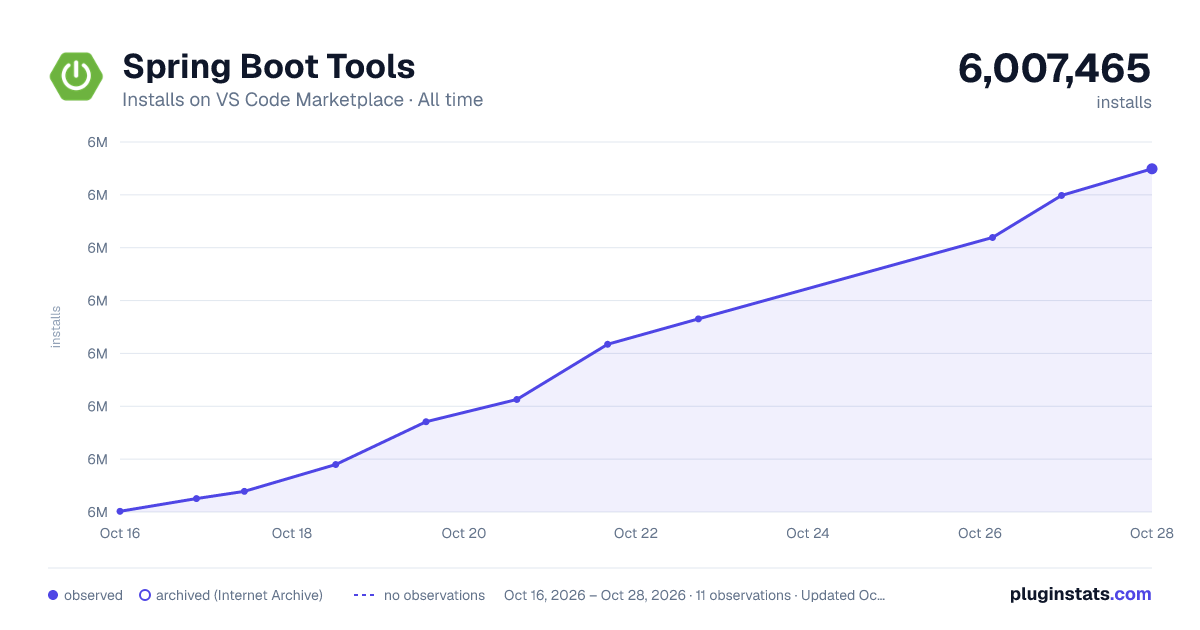This screenshot has width=1200, height=630.
Task: Click the 'Oct 26' axis label
Action: pyautogui.click(x=980, y=533)
